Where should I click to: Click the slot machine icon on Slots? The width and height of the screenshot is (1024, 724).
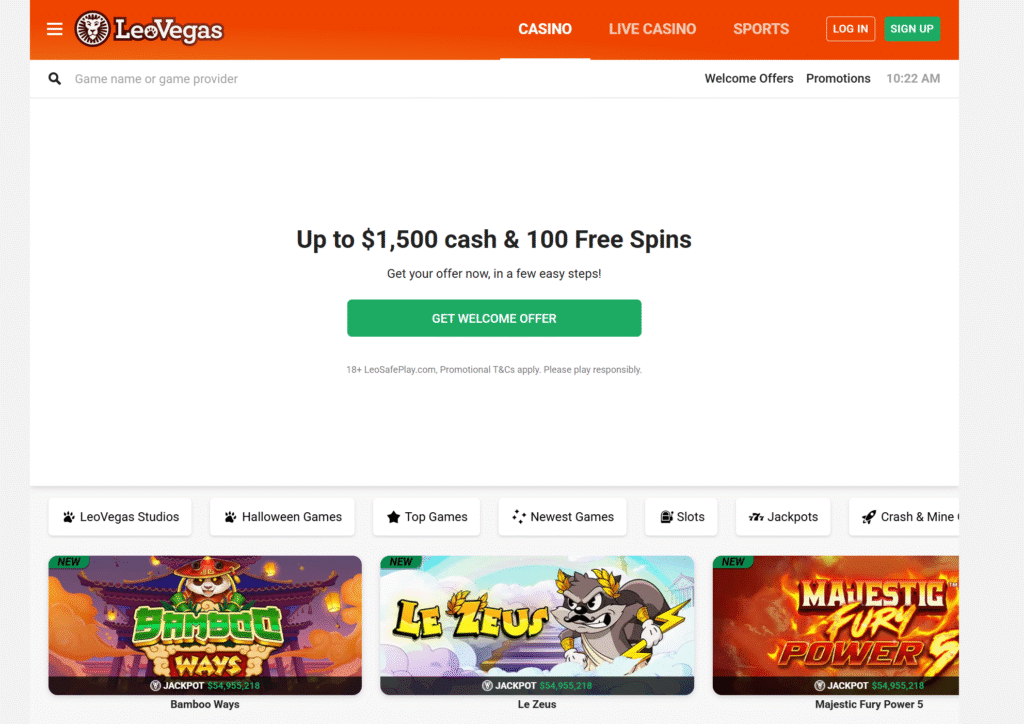coord(666,517)
